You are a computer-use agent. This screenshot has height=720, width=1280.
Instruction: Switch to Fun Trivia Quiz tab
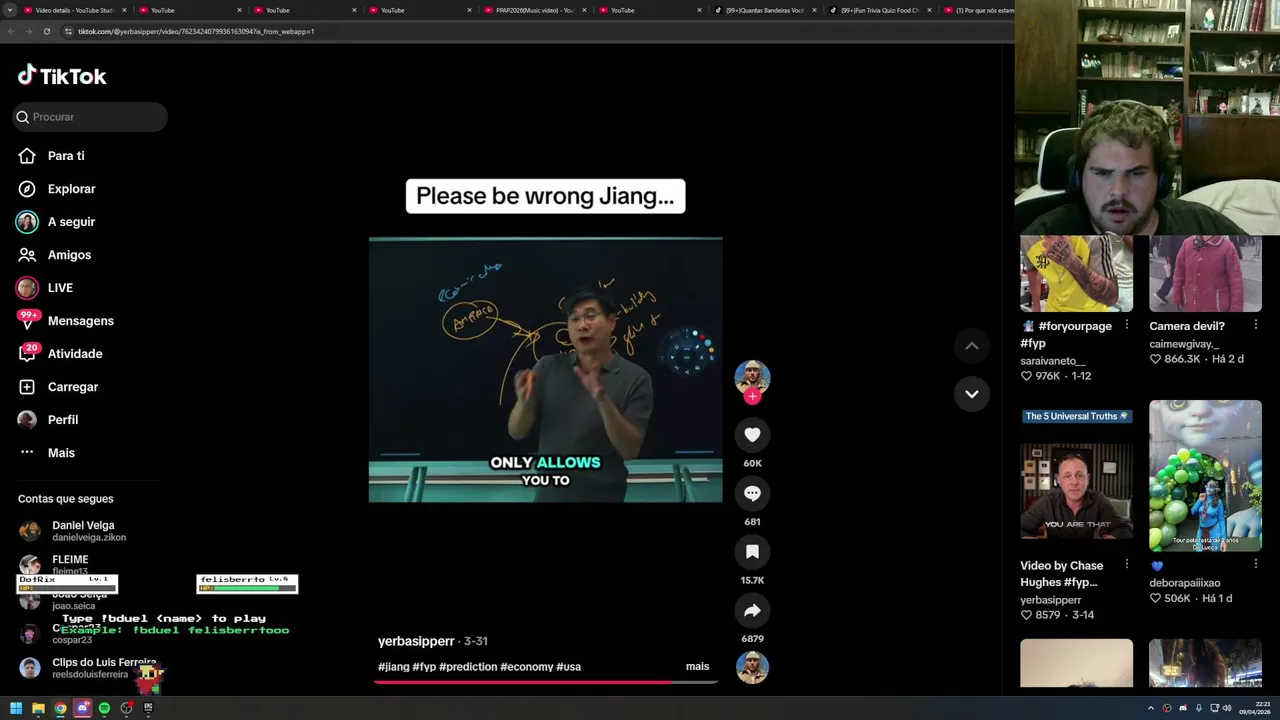pyautogui.click(x=880, y=10)
